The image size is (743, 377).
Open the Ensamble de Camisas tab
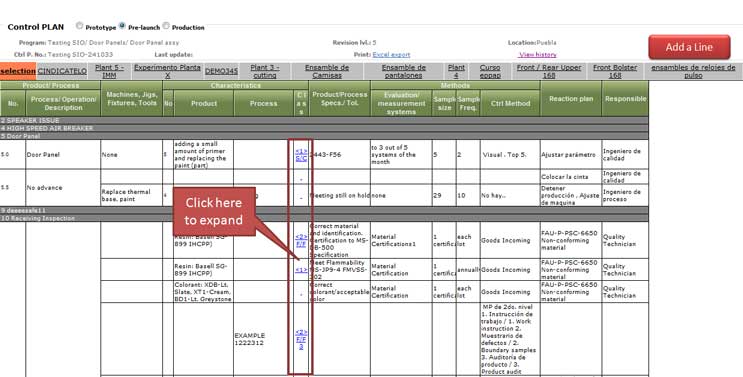click(327, 71)
